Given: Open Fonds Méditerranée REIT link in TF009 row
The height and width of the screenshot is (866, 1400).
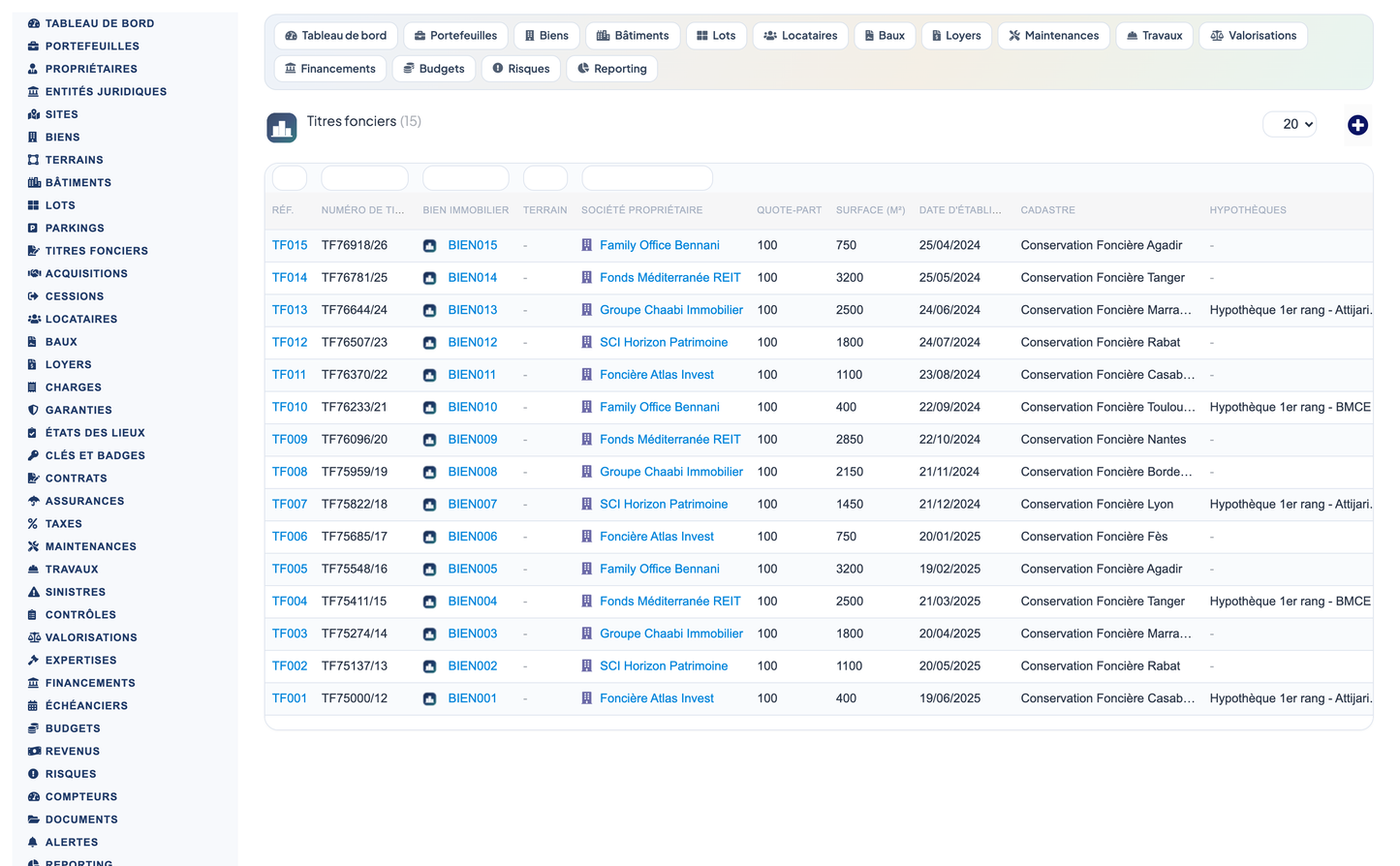Looking at the screenshot, I should point(669,440).
